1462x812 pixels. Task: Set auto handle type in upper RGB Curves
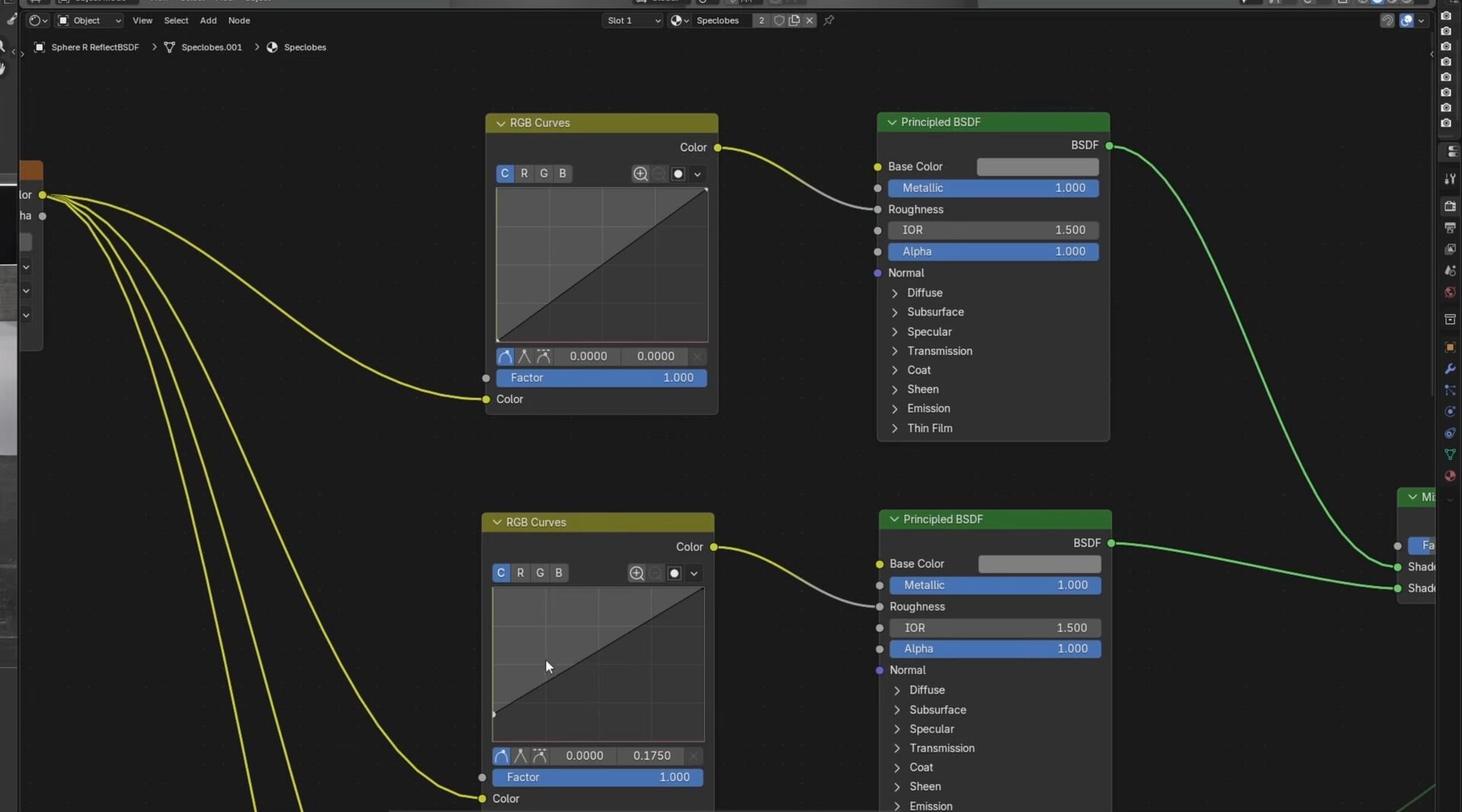pyautogui.click(x=505, y=356)
